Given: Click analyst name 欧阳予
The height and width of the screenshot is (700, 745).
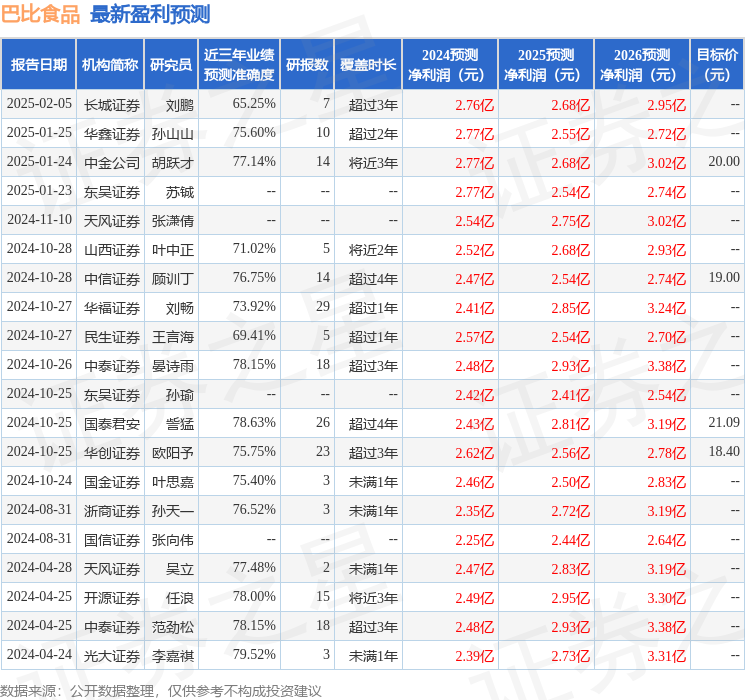Looking at the screenshot, I should coord(173,453).
